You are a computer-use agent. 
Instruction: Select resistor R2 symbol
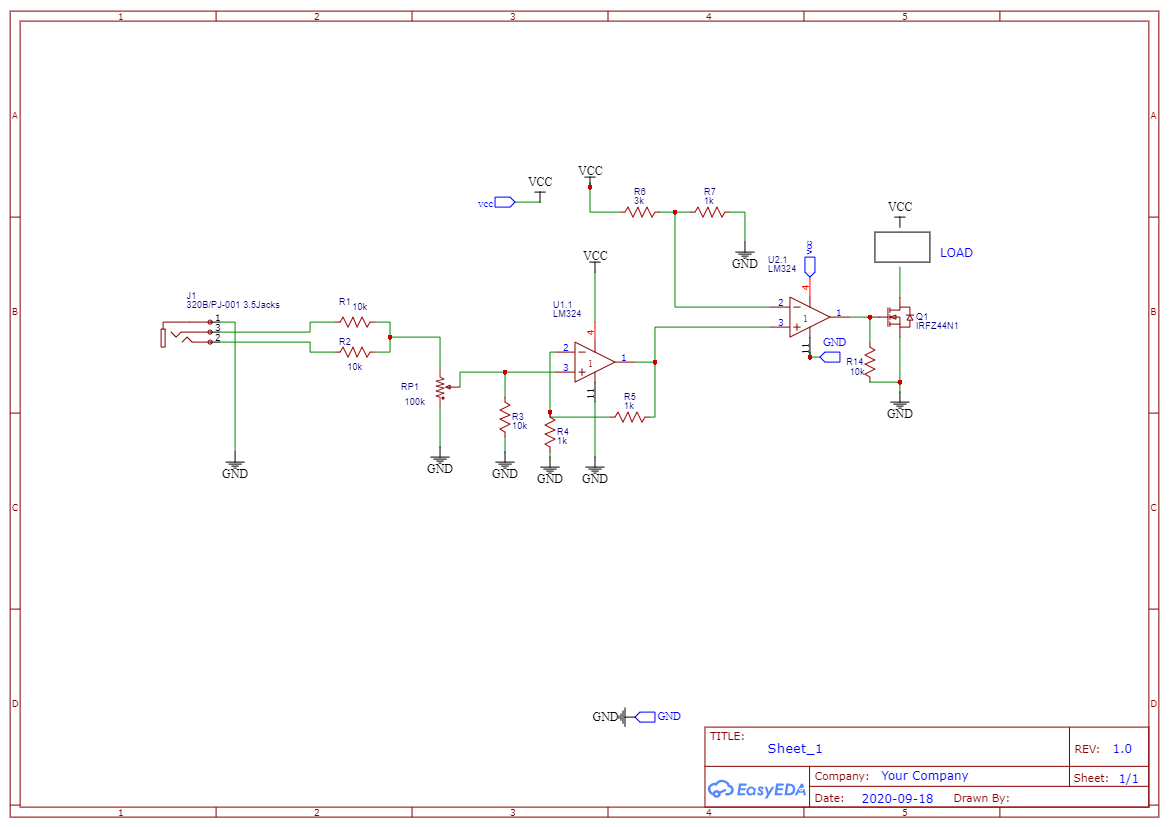click(x=355, y=352)
